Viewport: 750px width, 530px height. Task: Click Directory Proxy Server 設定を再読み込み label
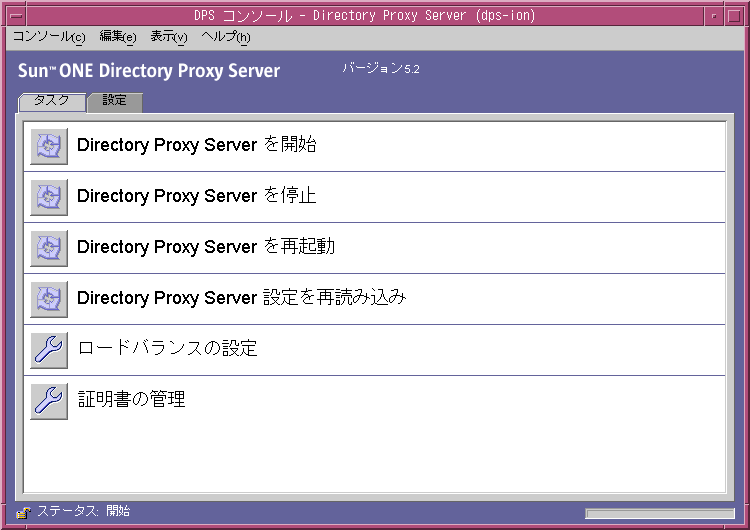pos(242,298)
